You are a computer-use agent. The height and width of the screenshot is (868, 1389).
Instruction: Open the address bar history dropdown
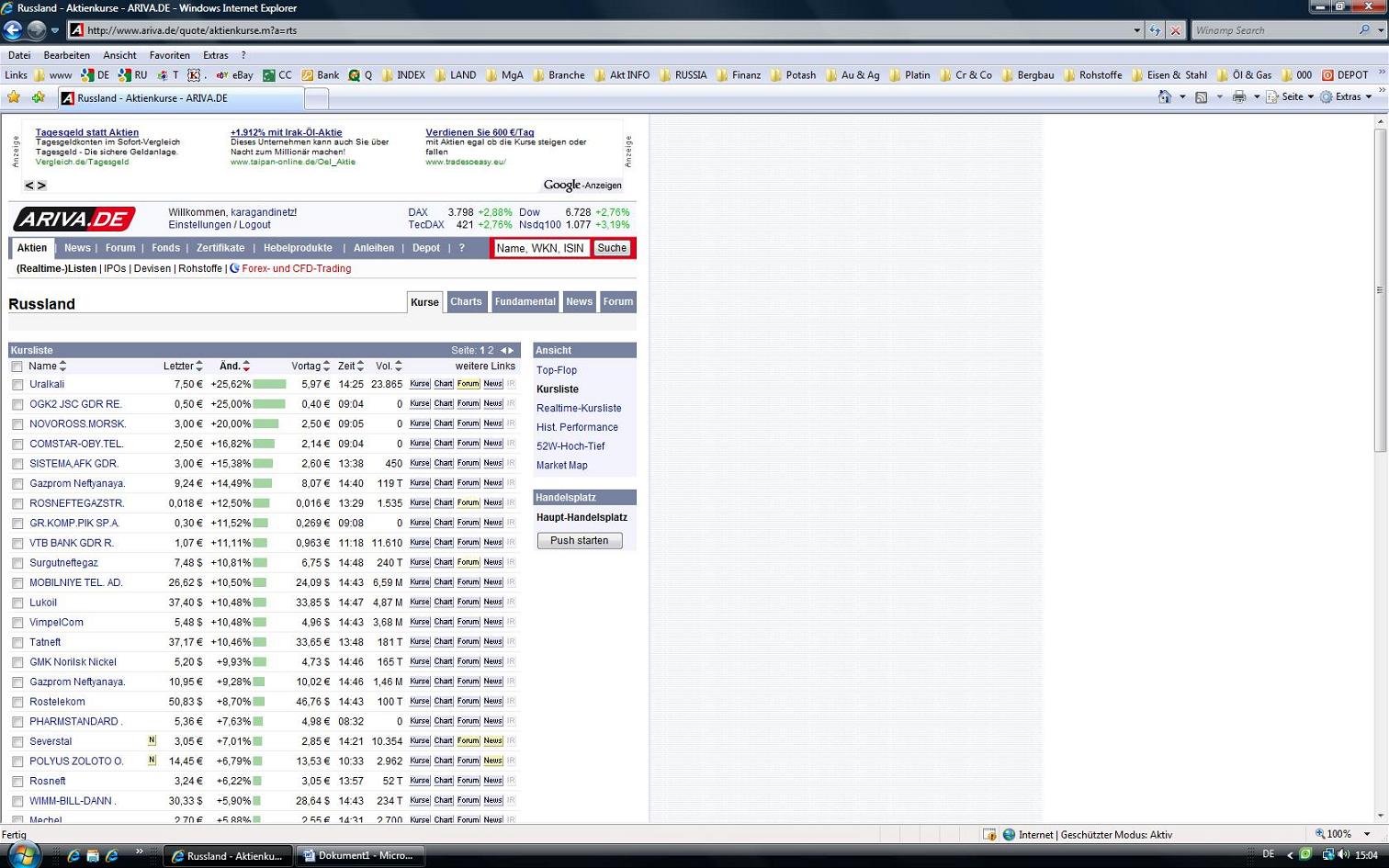point(1137,30)
